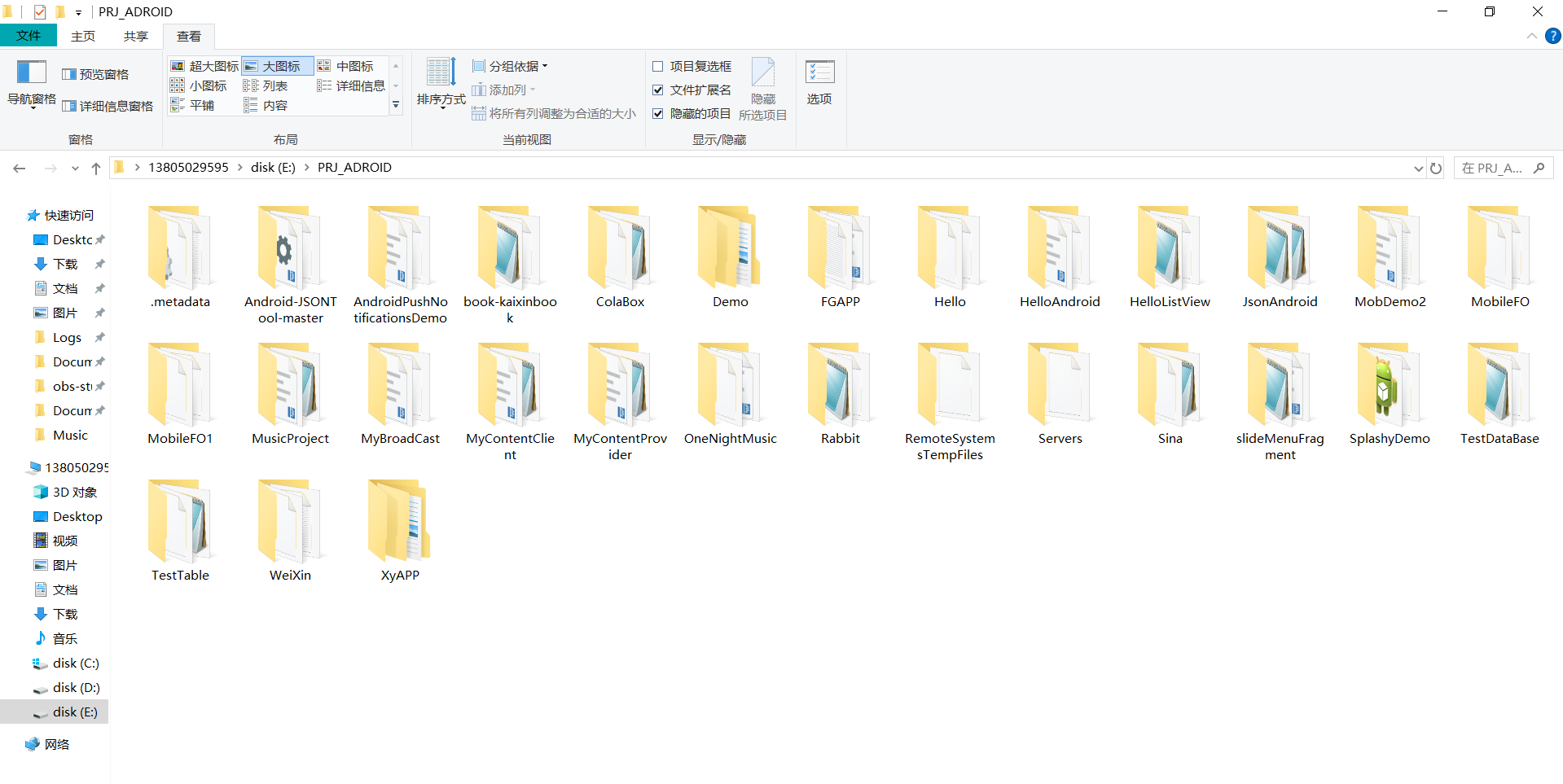This screenshot has height=784, width=1563.
Task: Expand address bar history dropdown
Action: (1418, 168)
